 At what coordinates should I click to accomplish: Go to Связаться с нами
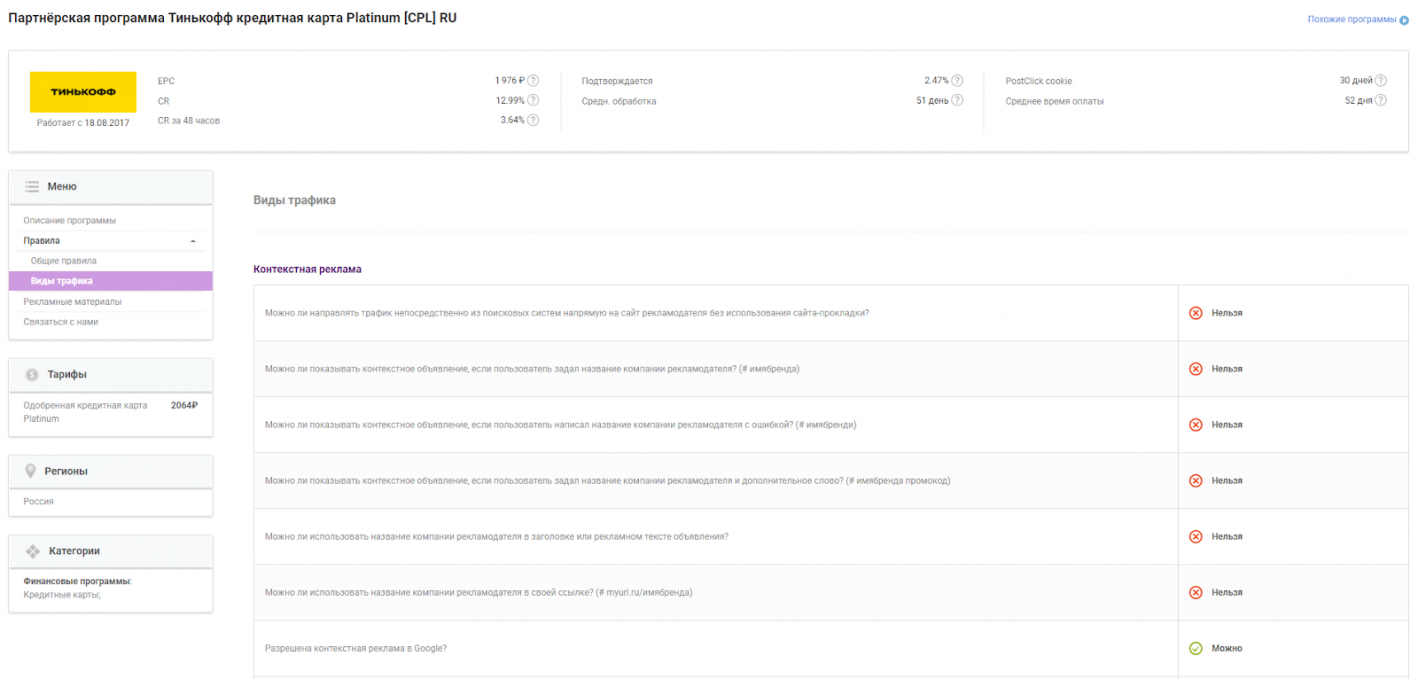click(61, 322)
